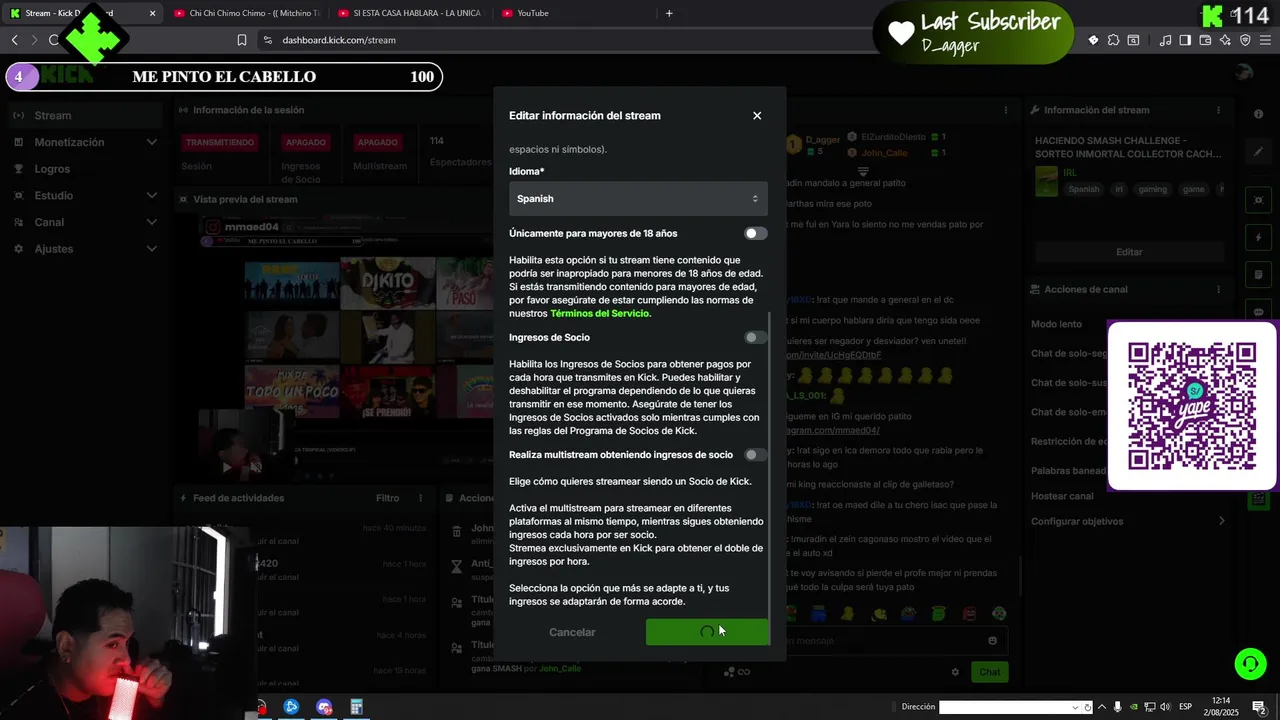This screenshot has height=720, width=1280.
Task: Click the clip capture icon in right rail
Action: pos(1259,200)
